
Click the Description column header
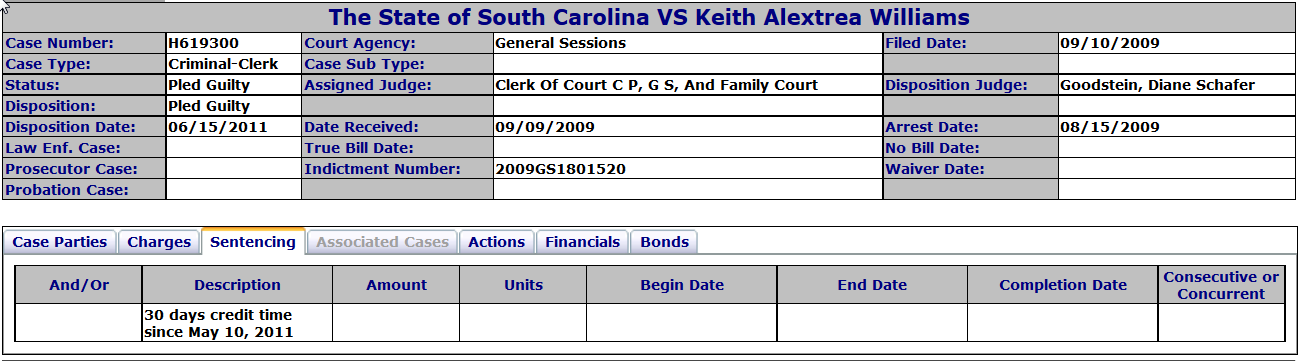point(237,285)
